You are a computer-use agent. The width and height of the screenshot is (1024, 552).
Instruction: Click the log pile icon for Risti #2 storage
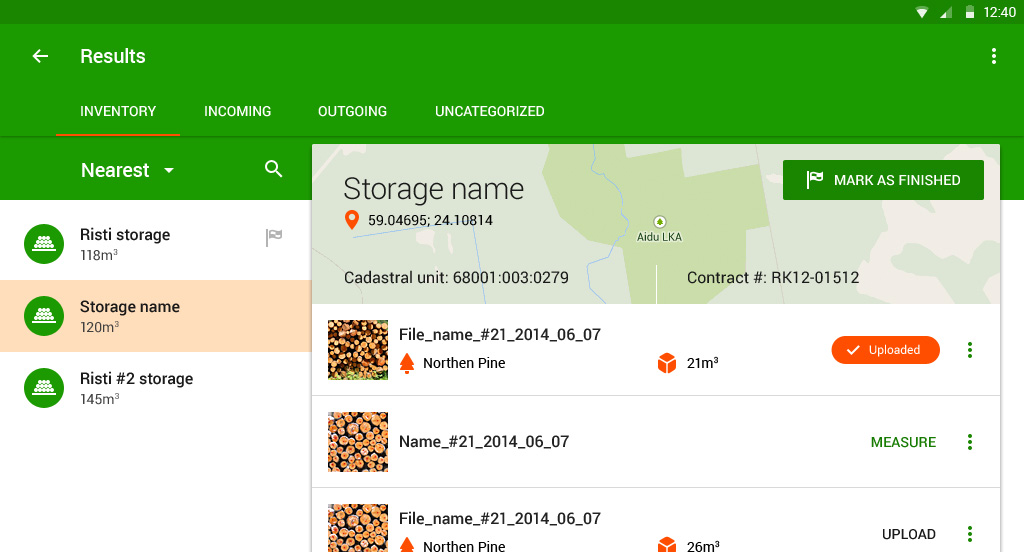(44, 388)
